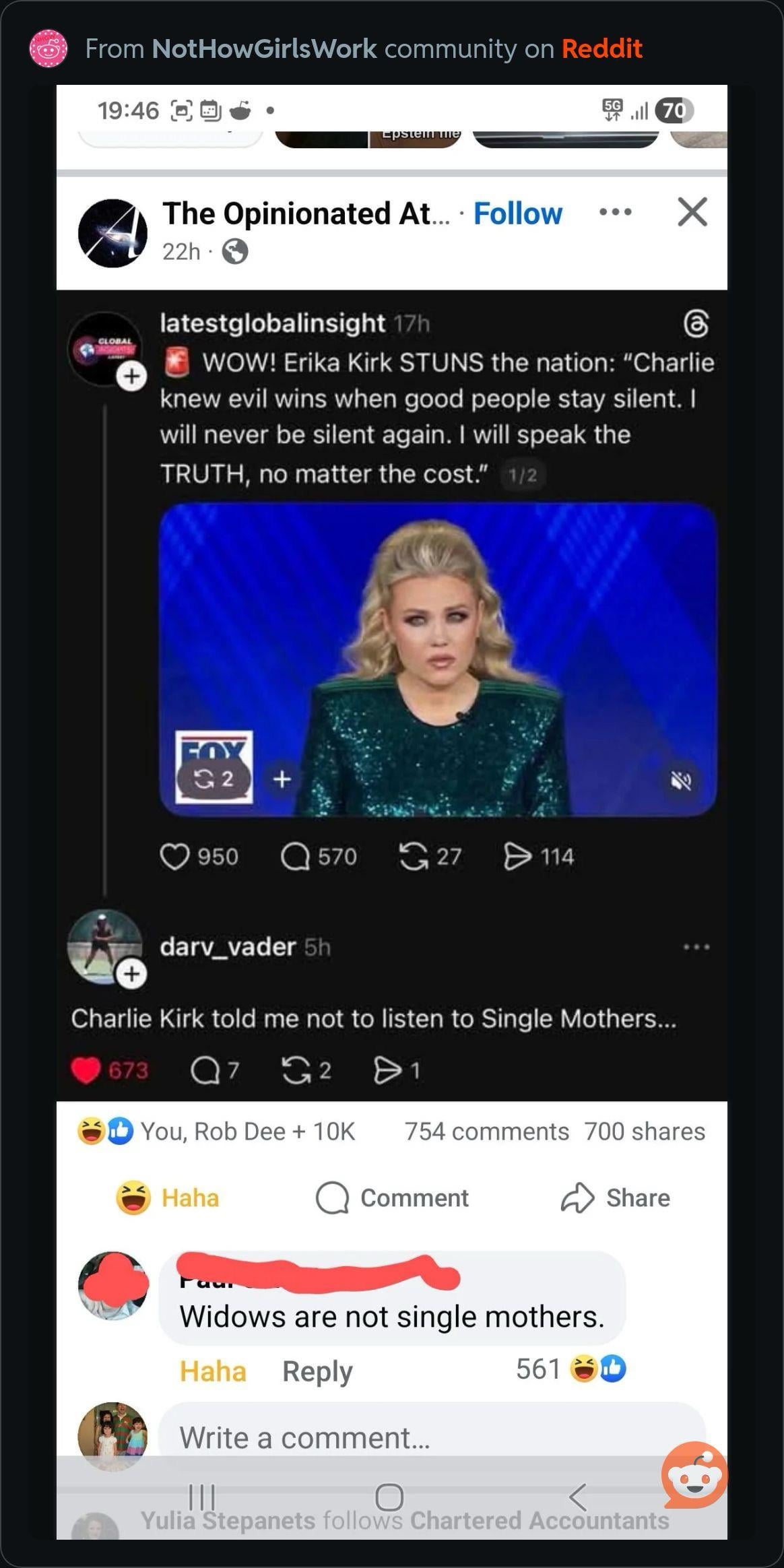Viewport: 784px width, 1568px height.
Task: Tap the Comment action button
Action: [392, 1198]
